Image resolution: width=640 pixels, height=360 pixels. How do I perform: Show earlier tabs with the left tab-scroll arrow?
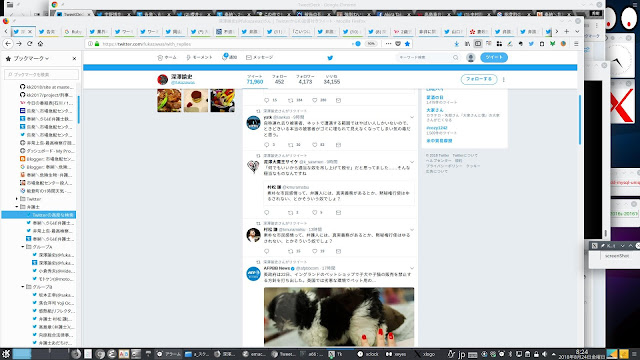(6, 31)
